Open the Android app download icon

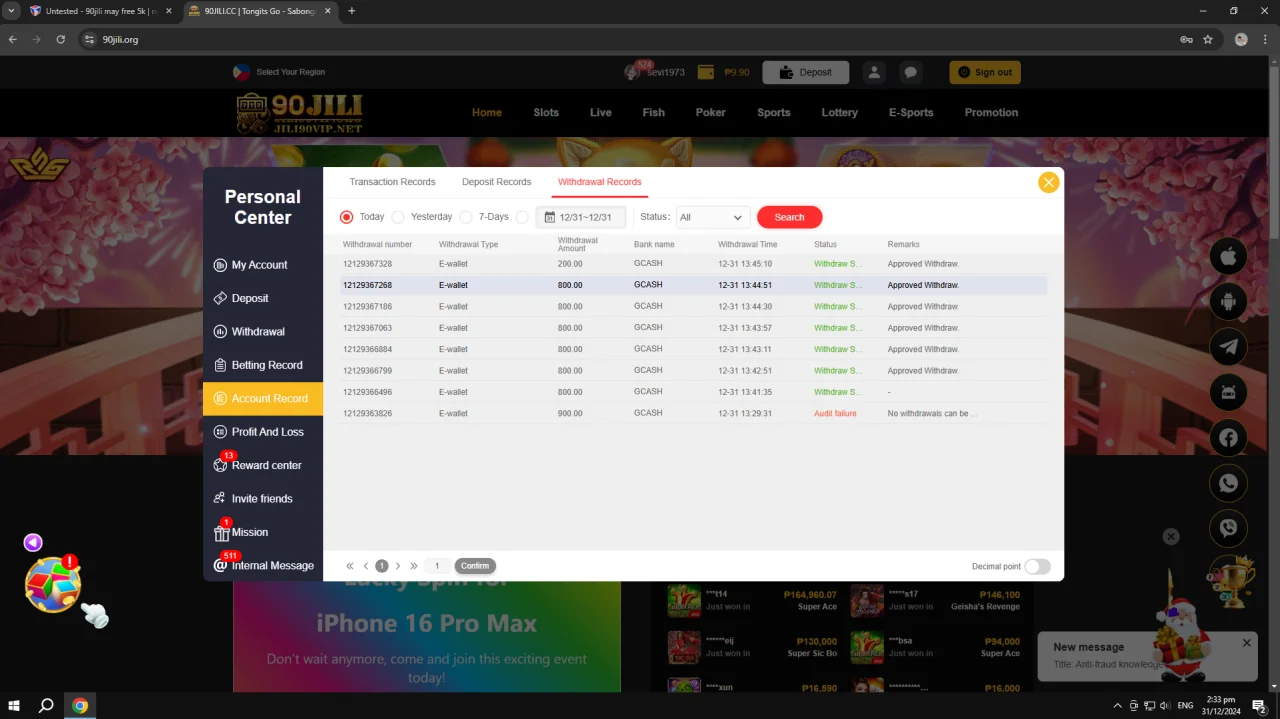pos(1228,302)
